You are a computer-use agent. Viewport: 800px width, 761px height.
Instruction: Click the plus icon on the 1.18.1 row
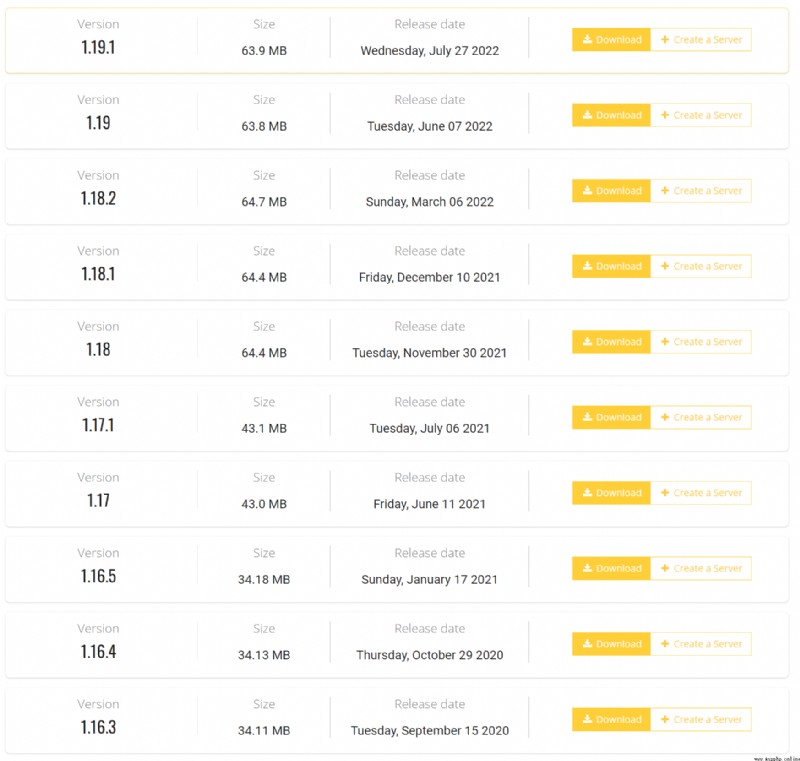665,266
